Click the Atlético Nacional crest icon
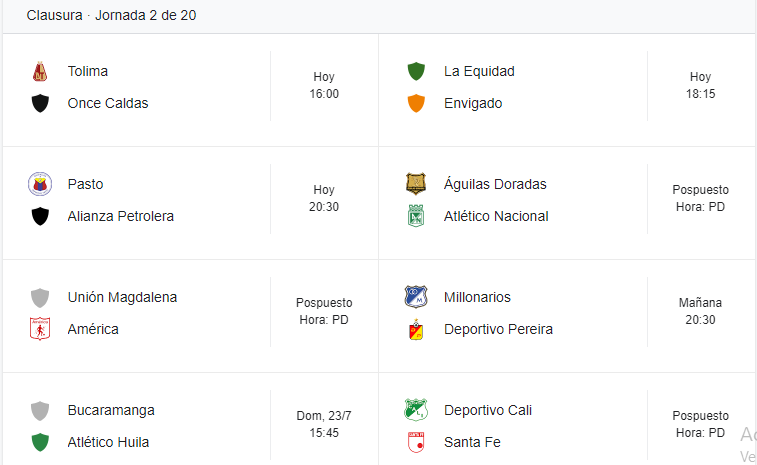Viewport: 757px width, 465px height. pyautogui.click(x=416, y=216)
